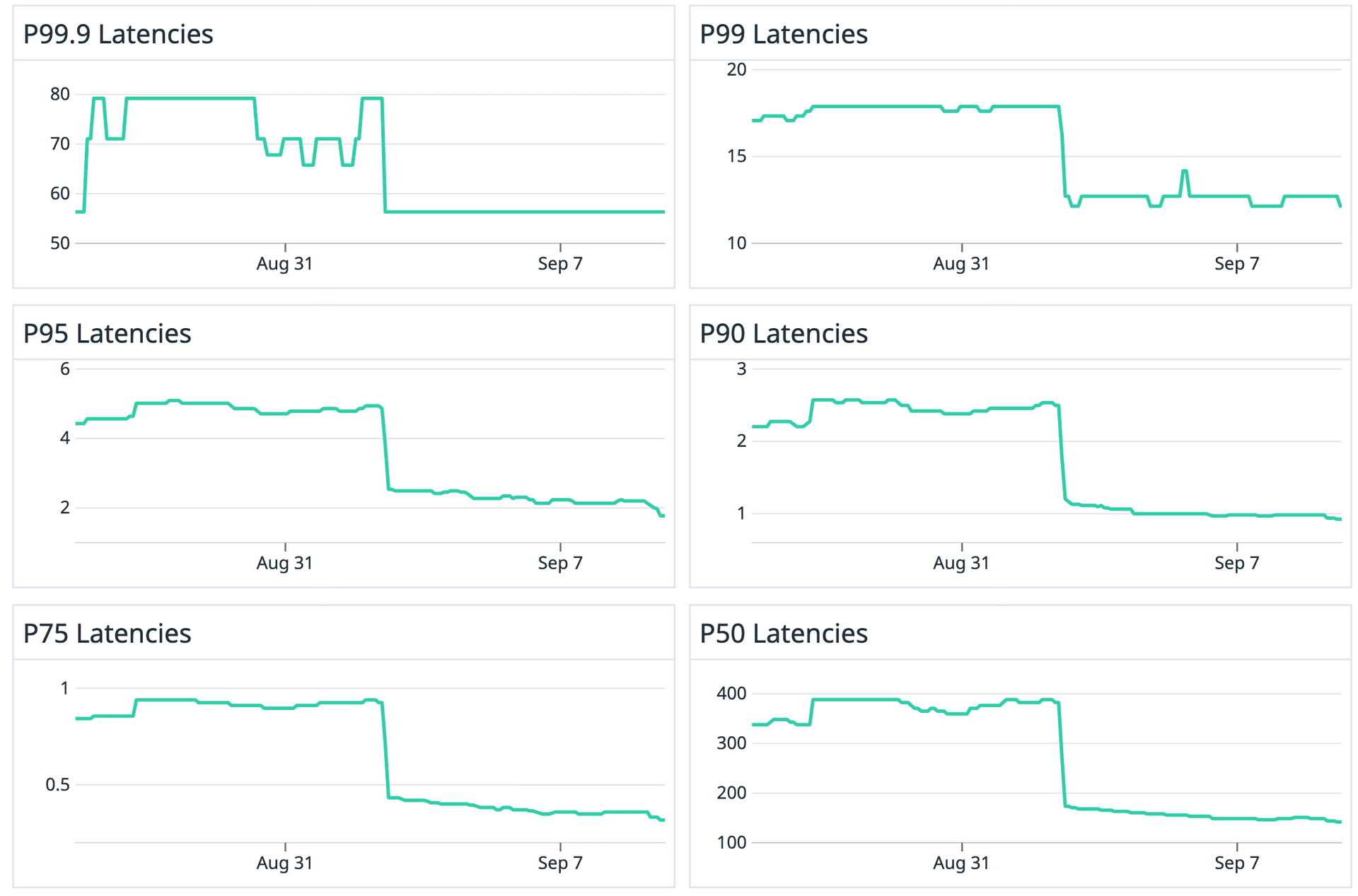This screenshot has width=1358, height=896.
Task: Select Aug 31 marker on P99 chart
Action: 961,264
